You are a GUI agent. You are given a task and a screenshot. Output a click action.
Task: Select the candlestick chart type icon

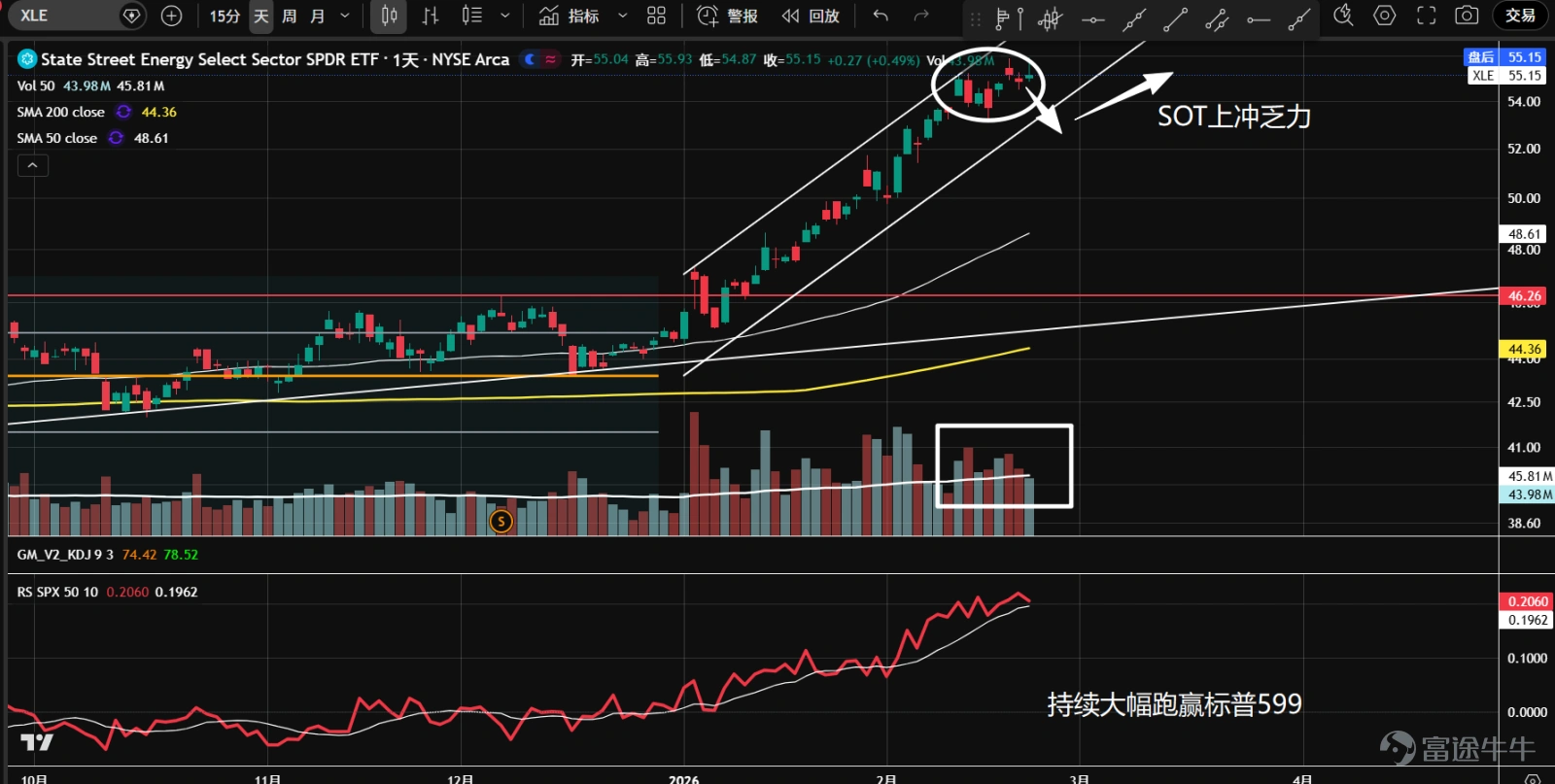tap(389, 16)
